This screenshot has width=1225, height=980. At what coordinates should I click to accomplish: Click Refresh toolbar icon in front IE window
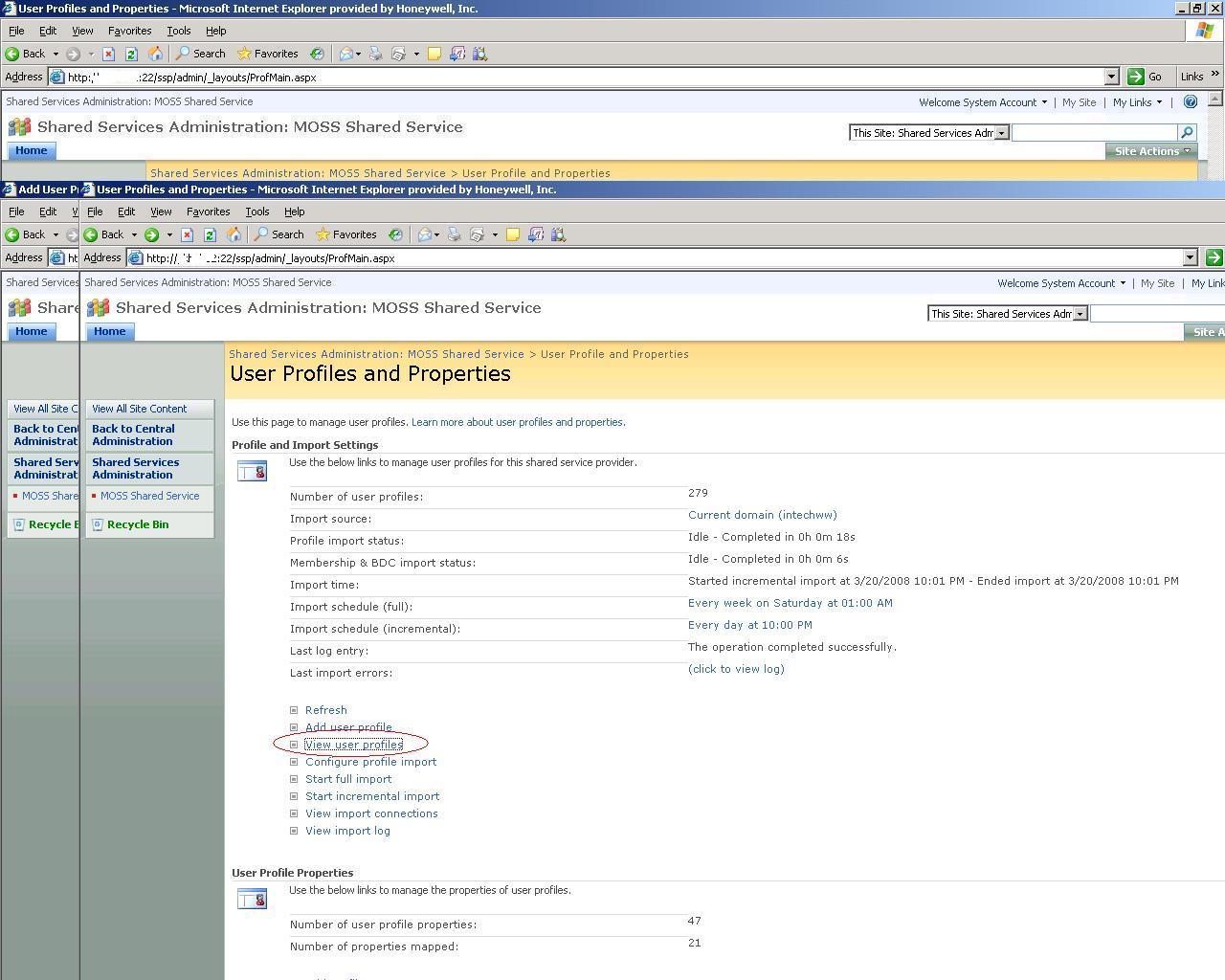(210, 234)
